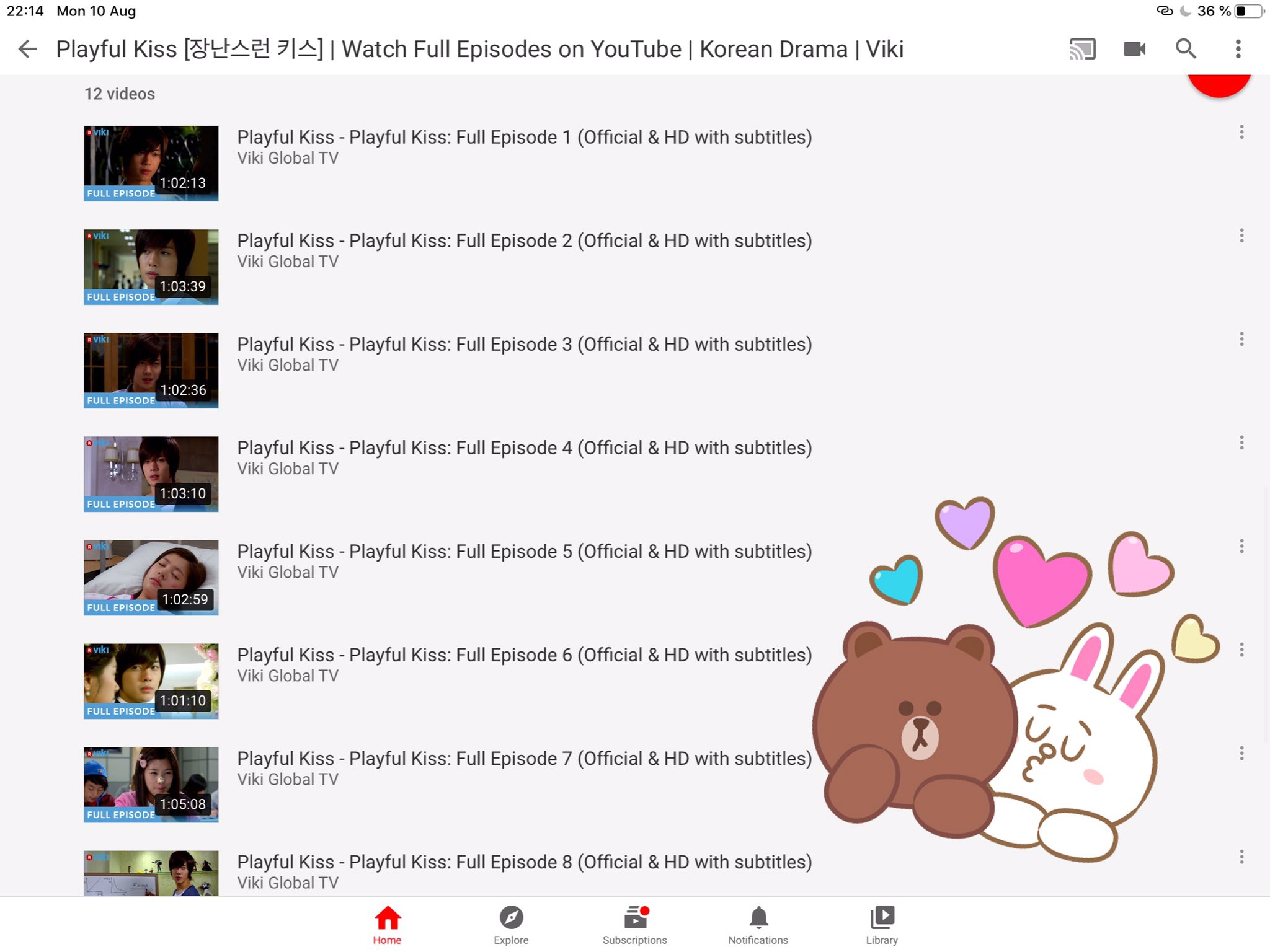The height and width of the screenshot is (952, 1270).
Task: Open Episode 4 thumbnail with 1:03:10 duration
Action: coord(151,474)
